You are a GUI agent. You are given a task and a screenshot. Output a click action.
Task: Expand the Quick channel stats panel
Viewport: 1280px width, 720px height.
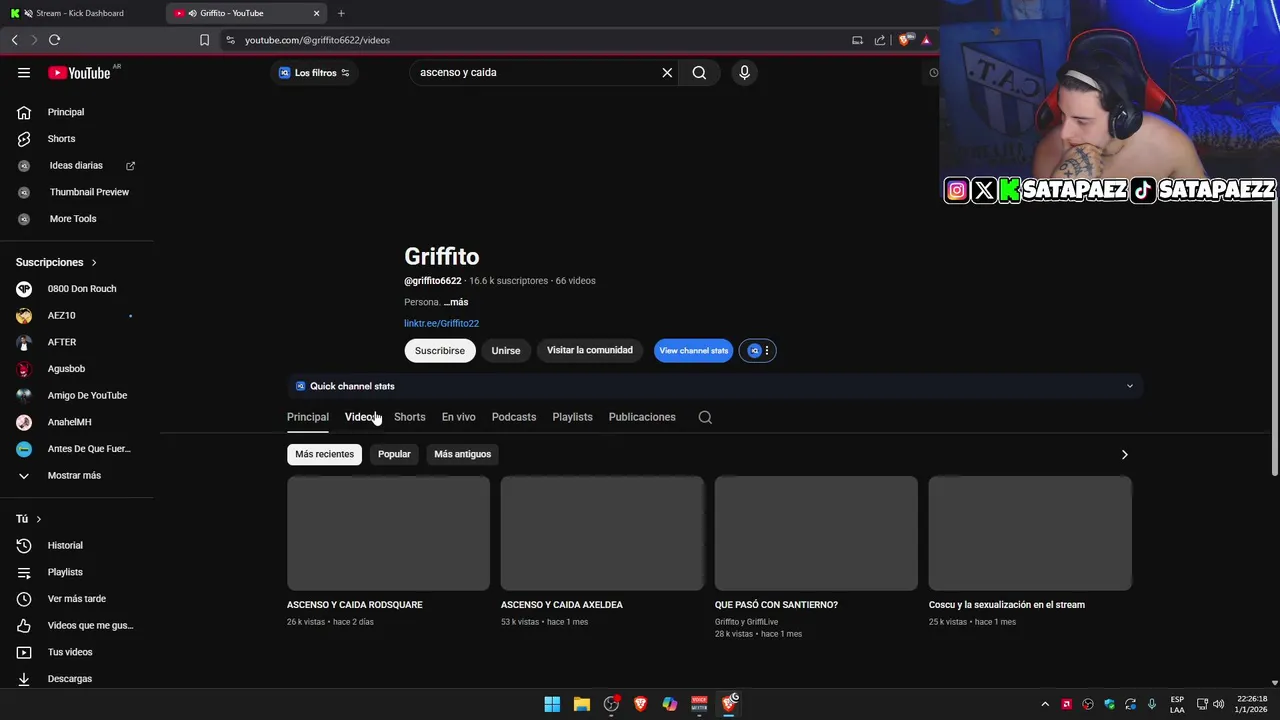tap(715, 386)
